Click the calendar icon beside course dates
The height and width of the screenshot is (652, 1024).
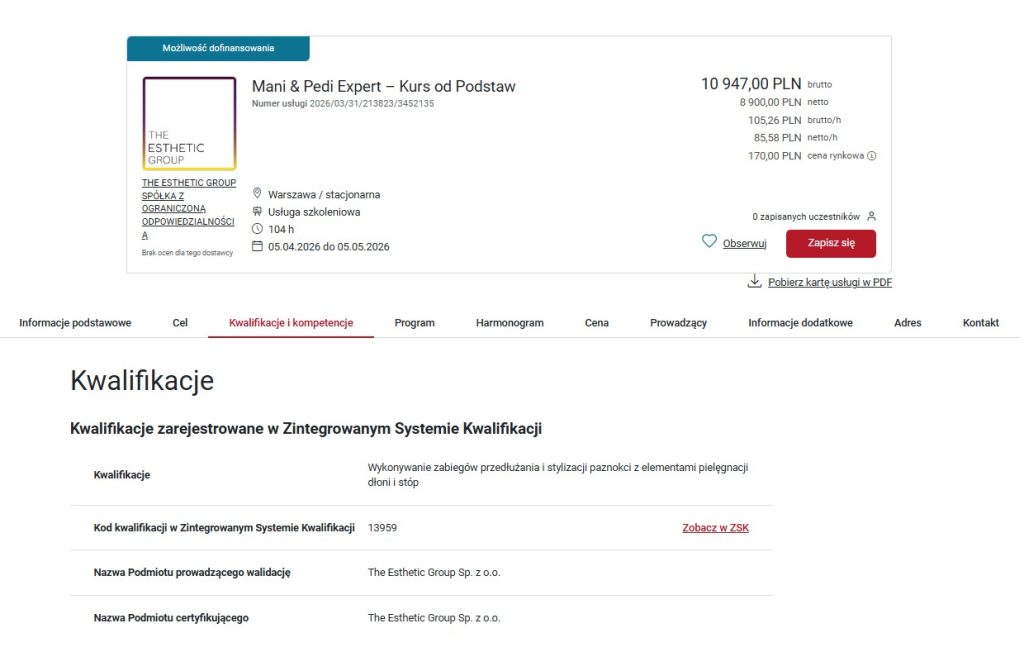click(257, 246)
